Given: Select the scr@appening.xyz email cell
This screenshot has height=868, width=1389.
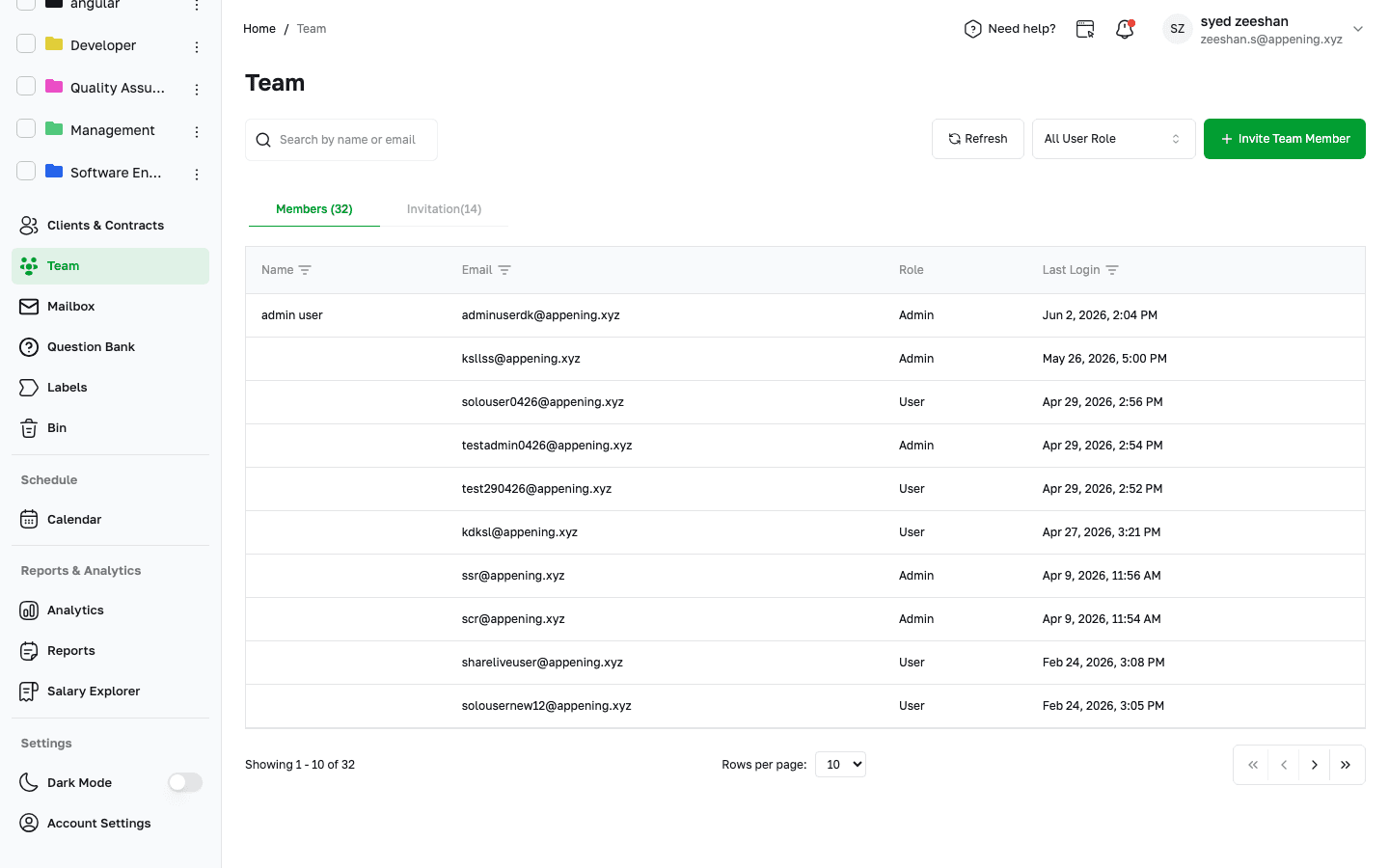Looking at the screenshot, I should tap(513, 619).
